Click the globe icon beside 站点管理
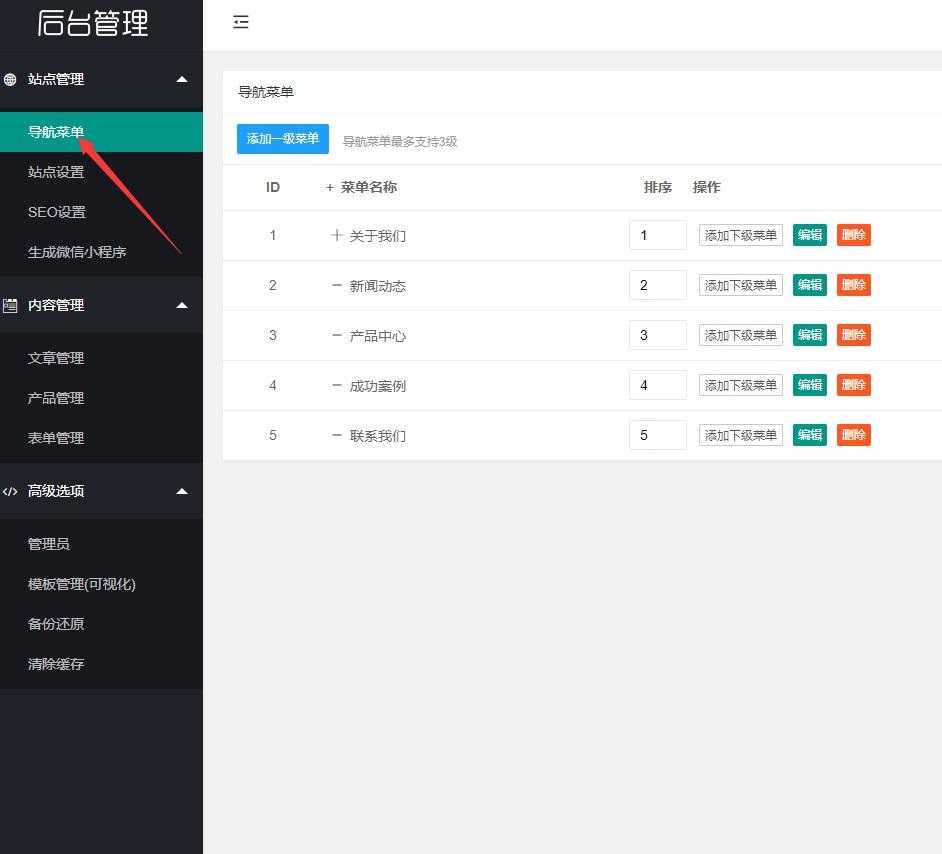The width and height of the screenshot is (942, 854). pyautogui.click(x=10, y=79)
